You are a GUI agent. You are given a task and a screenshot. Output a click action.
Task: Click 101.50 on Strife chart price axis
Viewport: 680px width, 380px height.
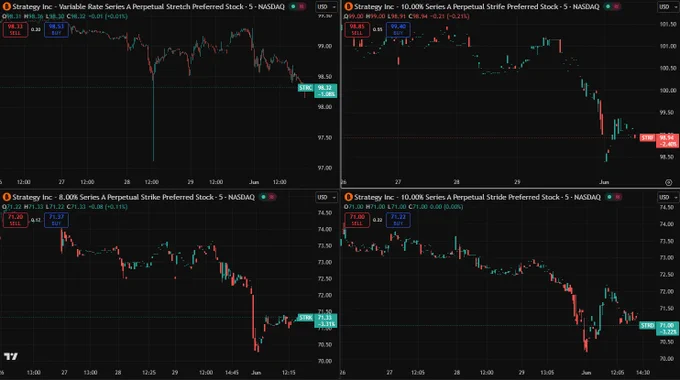coord(668,24)
